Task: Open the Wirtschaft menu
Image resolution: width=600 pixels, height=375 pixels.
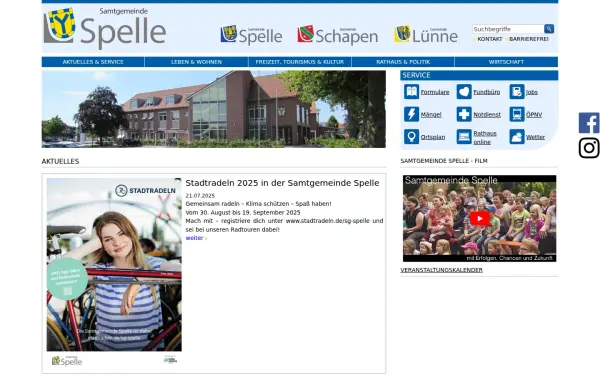Action: [506, 62]
